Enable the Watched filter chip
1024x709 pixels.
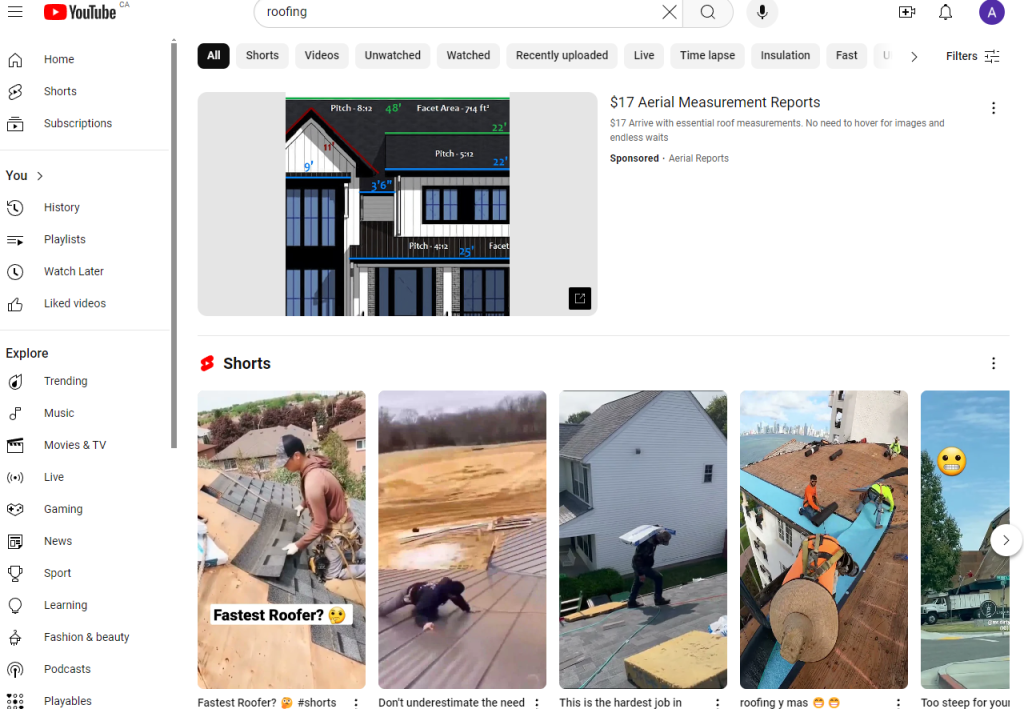467,55
